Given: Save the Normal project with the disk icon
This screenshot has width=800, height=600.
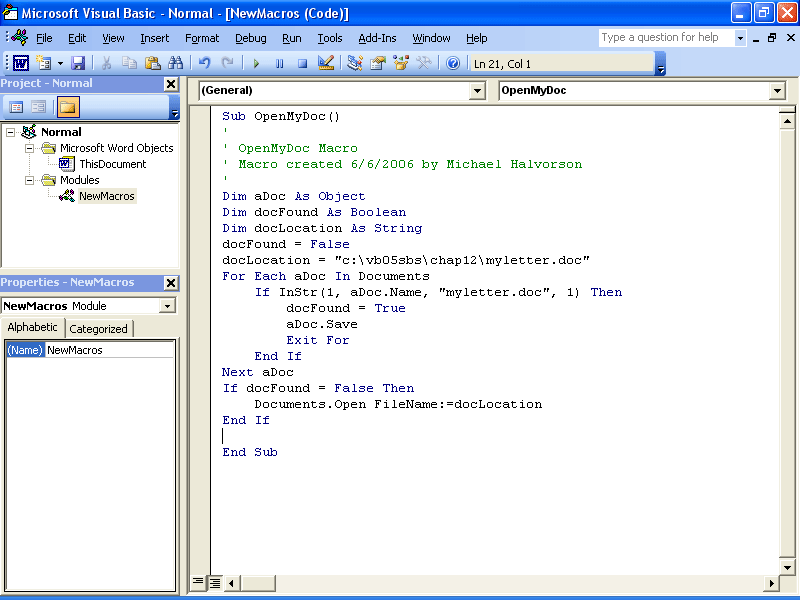Looking at the screenshot, I should pyautogui.click(x=77, y=63).
